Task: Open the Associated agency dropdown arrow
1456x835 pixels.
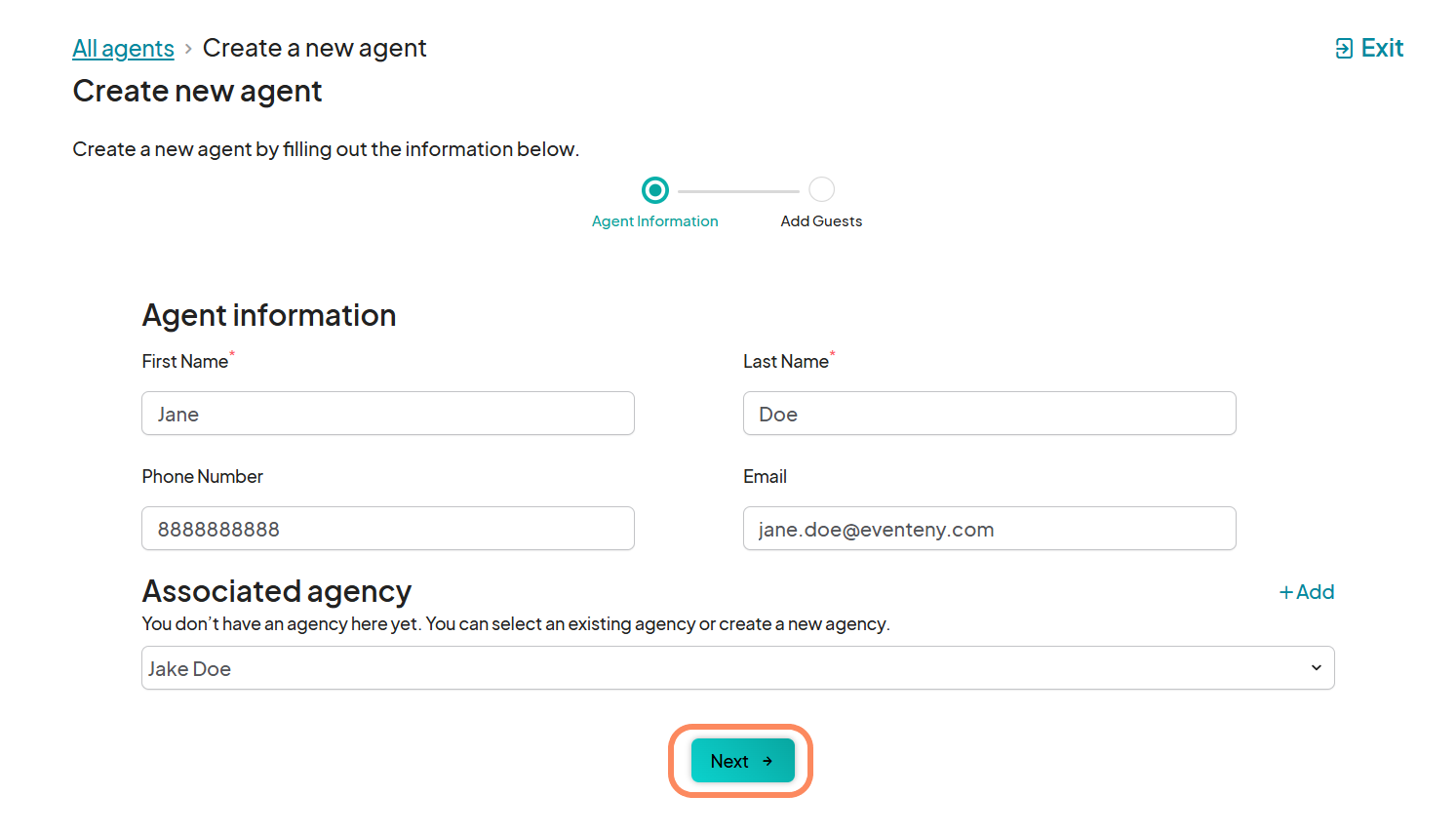Action: pyautogui.click(x=1317, y=668)
